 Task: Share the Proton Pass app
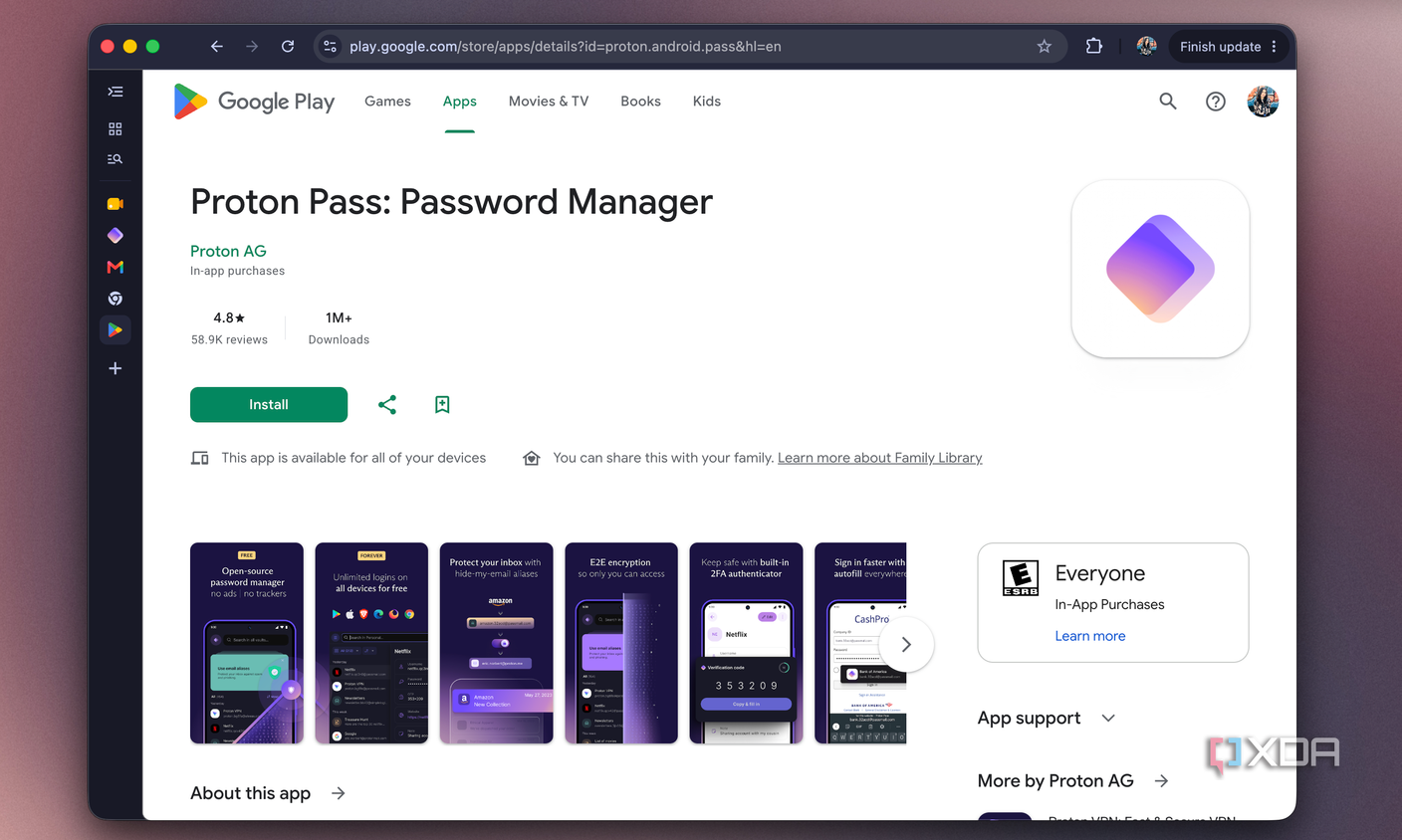pyautogui.click(x=387, y=404)
